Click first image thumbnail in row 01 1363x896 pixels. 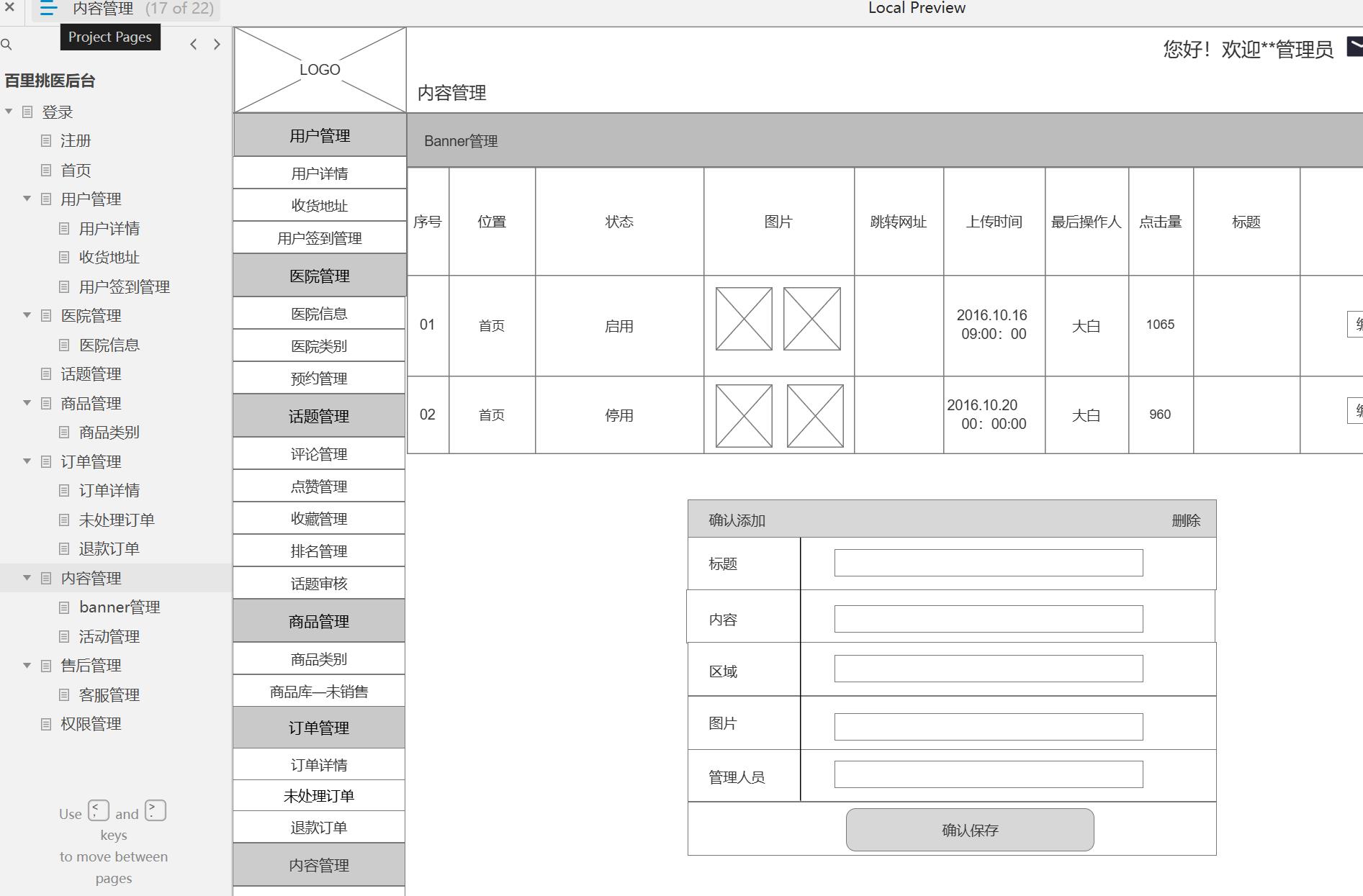pyautogui.click(x=744, y=319)
